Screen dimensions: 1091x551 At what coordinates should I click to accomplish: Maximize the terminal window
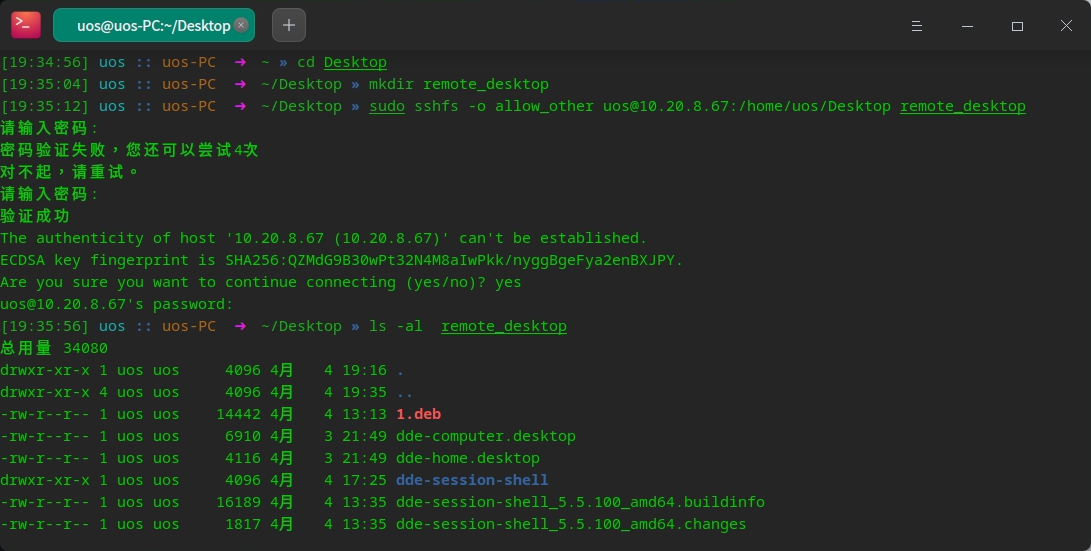click(1017, 26)
